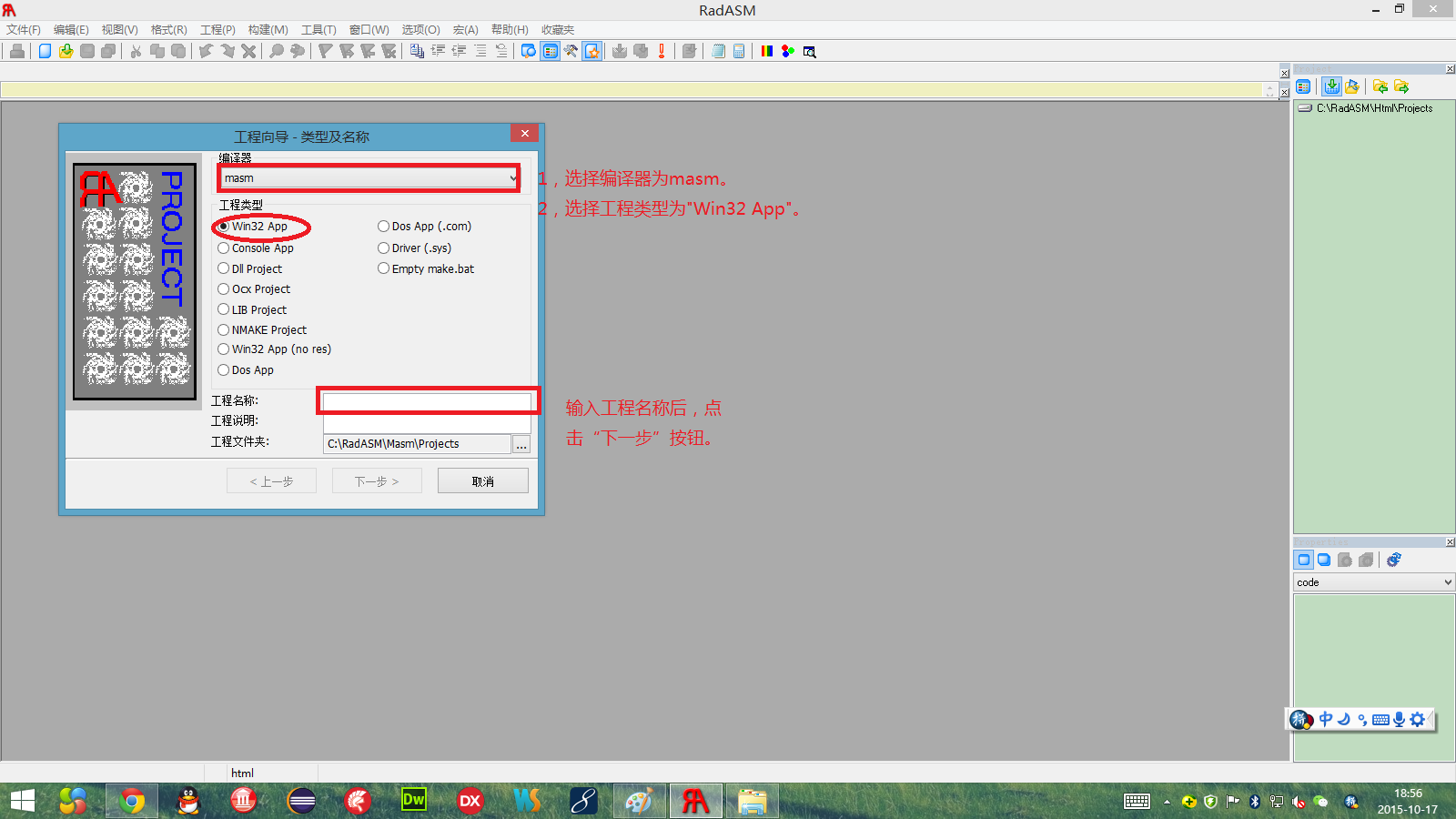Click the 工程文件夹 project folder path field
The image size is (1456, 819).
[417, 443]
